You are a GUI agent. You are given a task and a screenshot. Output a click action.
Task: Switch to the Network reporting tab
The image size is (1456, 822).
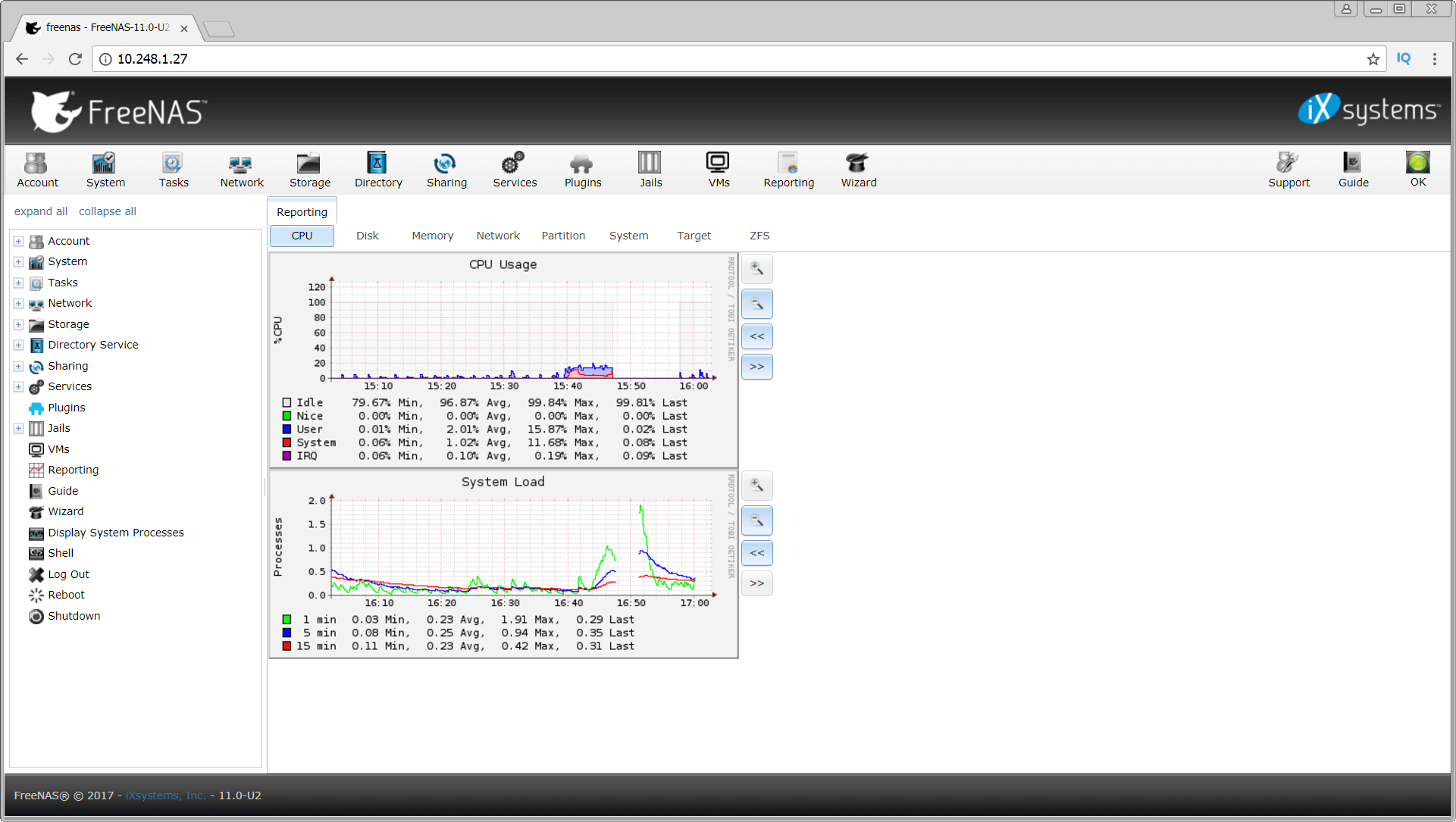pyautogui.click(x=498, y=236)
